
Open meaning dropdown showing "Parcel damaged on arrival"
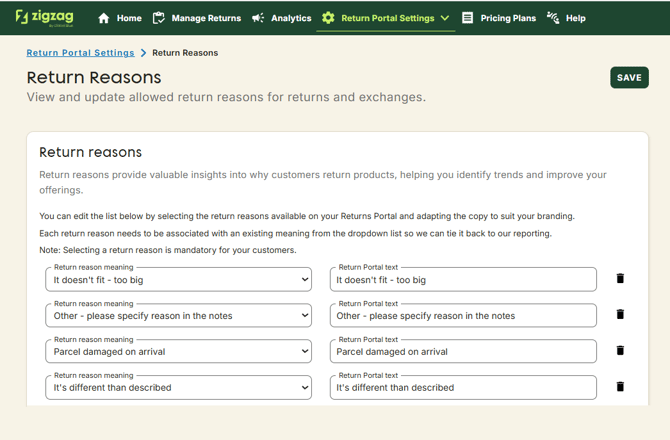click(x=179, y=352)
